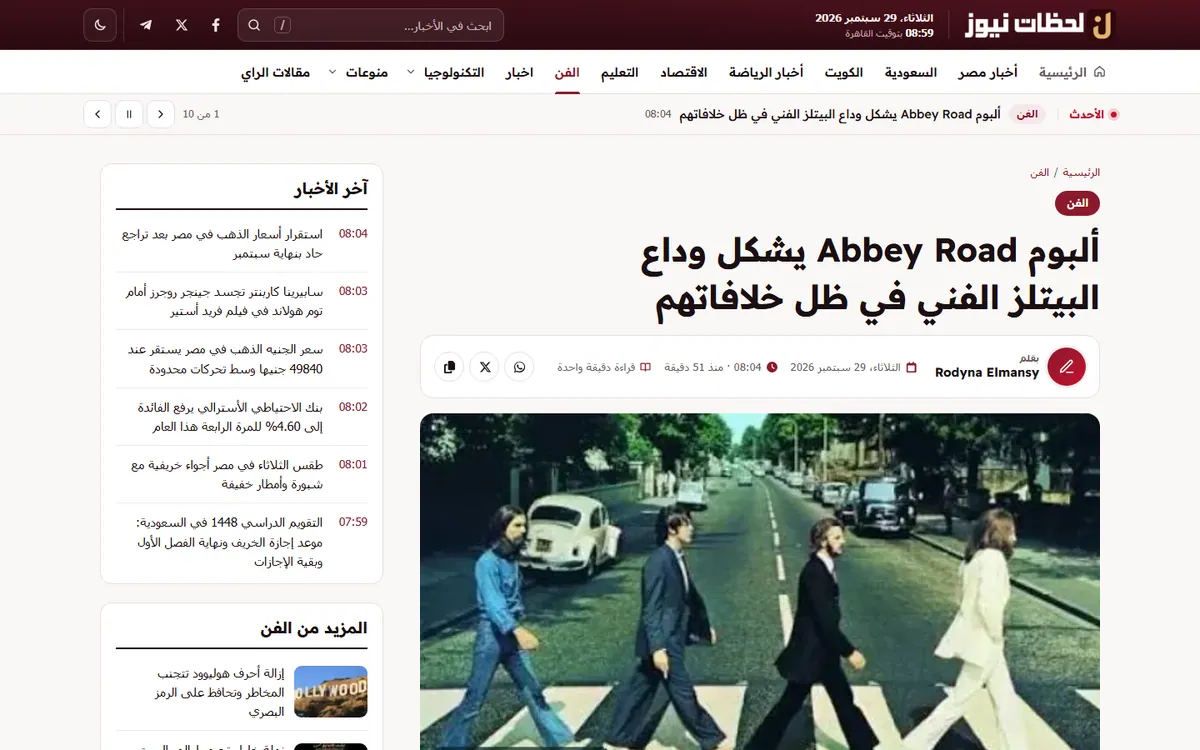Open Saudi academic calendar 1448 headline
This screenshot has width=1200, height=750.
coord(229,542)
